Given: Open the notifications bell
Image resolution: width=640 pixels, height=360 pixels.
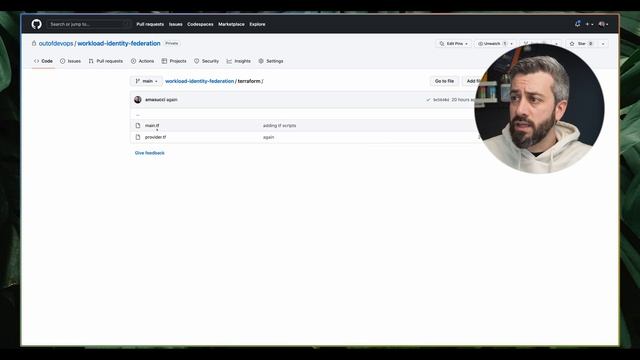Looking at the screenshot, I should tap(577, 24).
